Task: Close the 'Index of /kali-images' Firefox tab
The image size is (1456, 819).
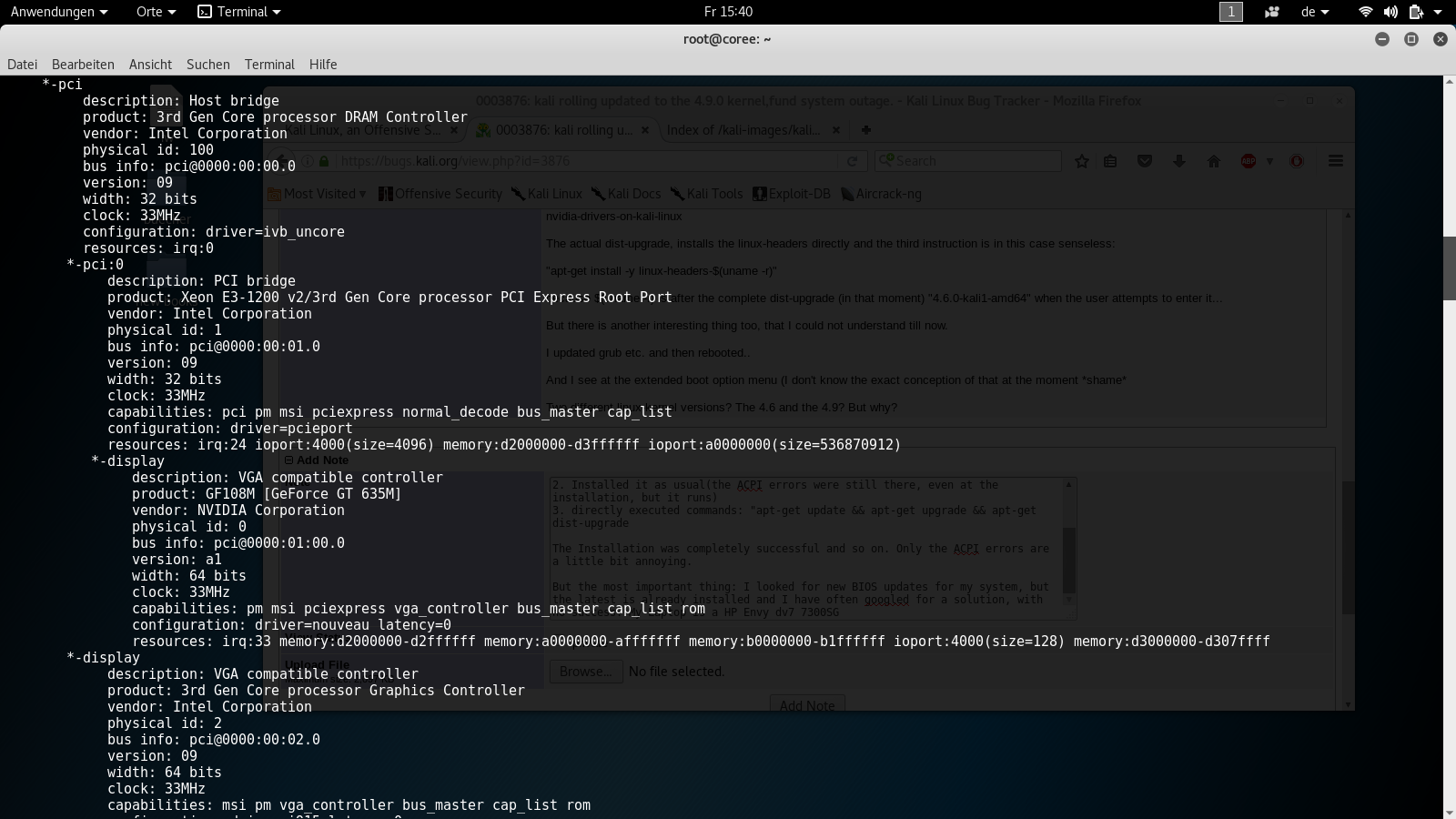Action: point(835,130)
